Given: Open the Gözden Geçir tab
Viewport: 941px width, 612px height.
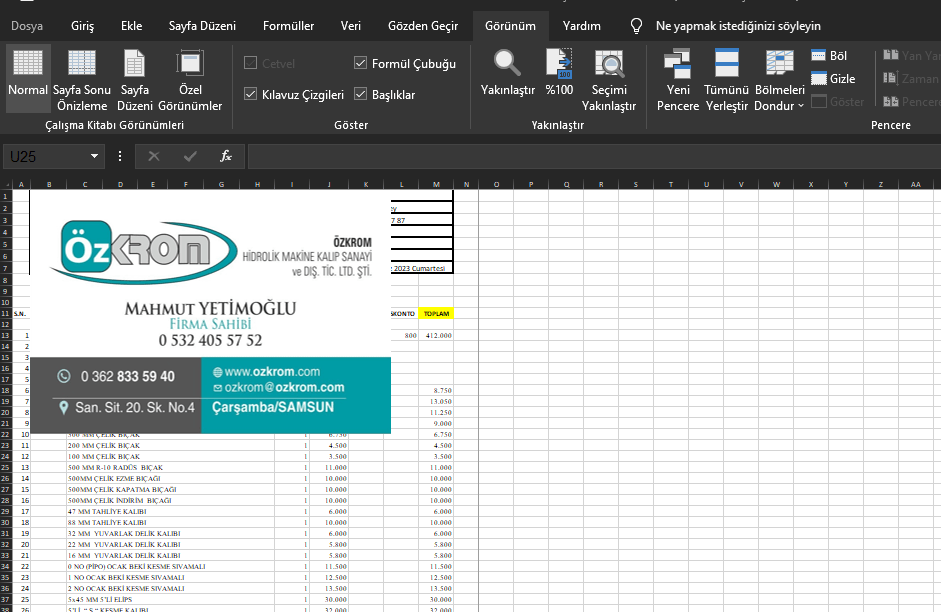Looking at the screenshot, I should tap(423, 26).
